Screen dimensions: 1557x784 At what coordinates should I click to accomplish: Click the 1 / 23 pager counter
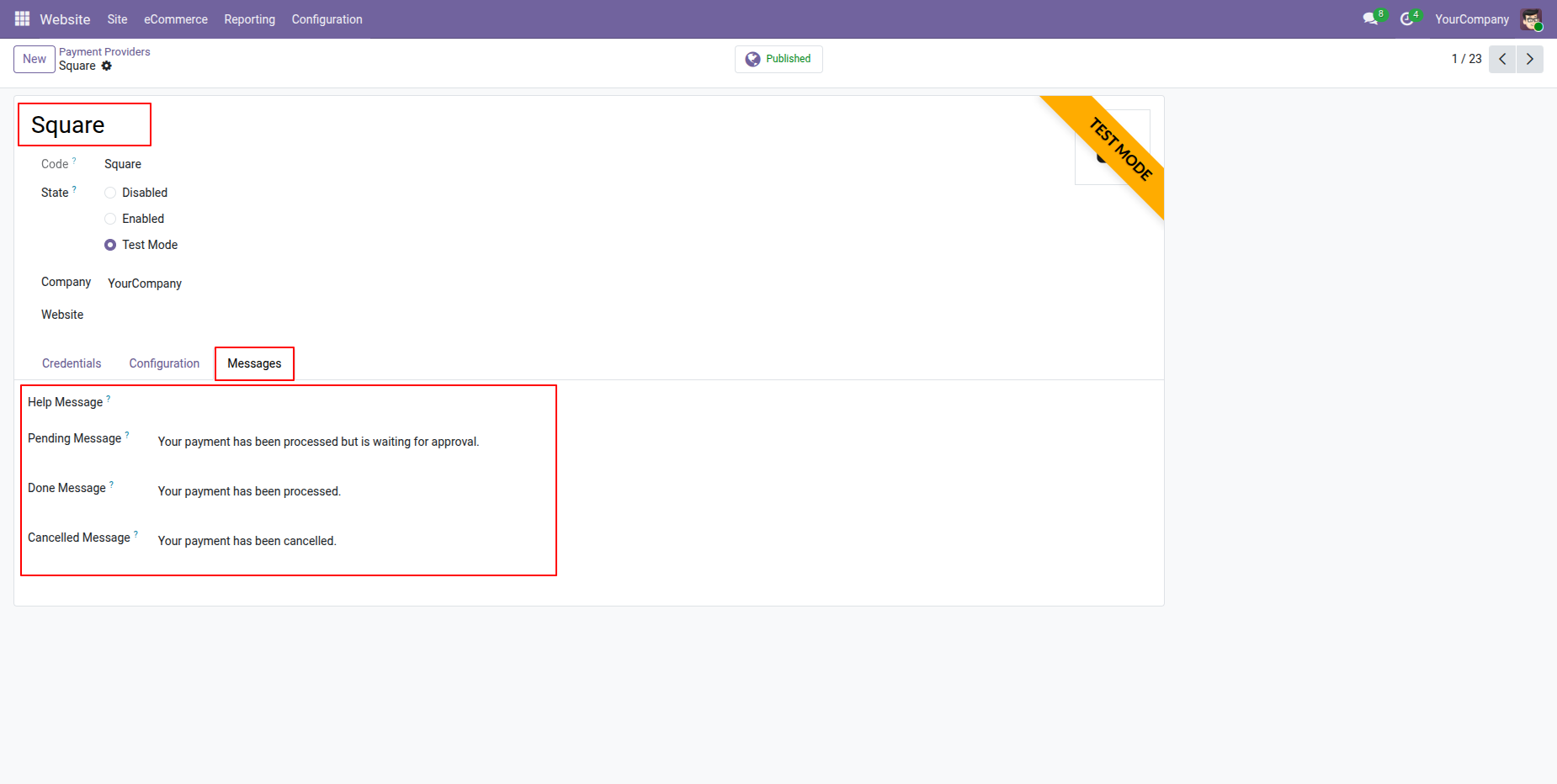[1466, 59]
